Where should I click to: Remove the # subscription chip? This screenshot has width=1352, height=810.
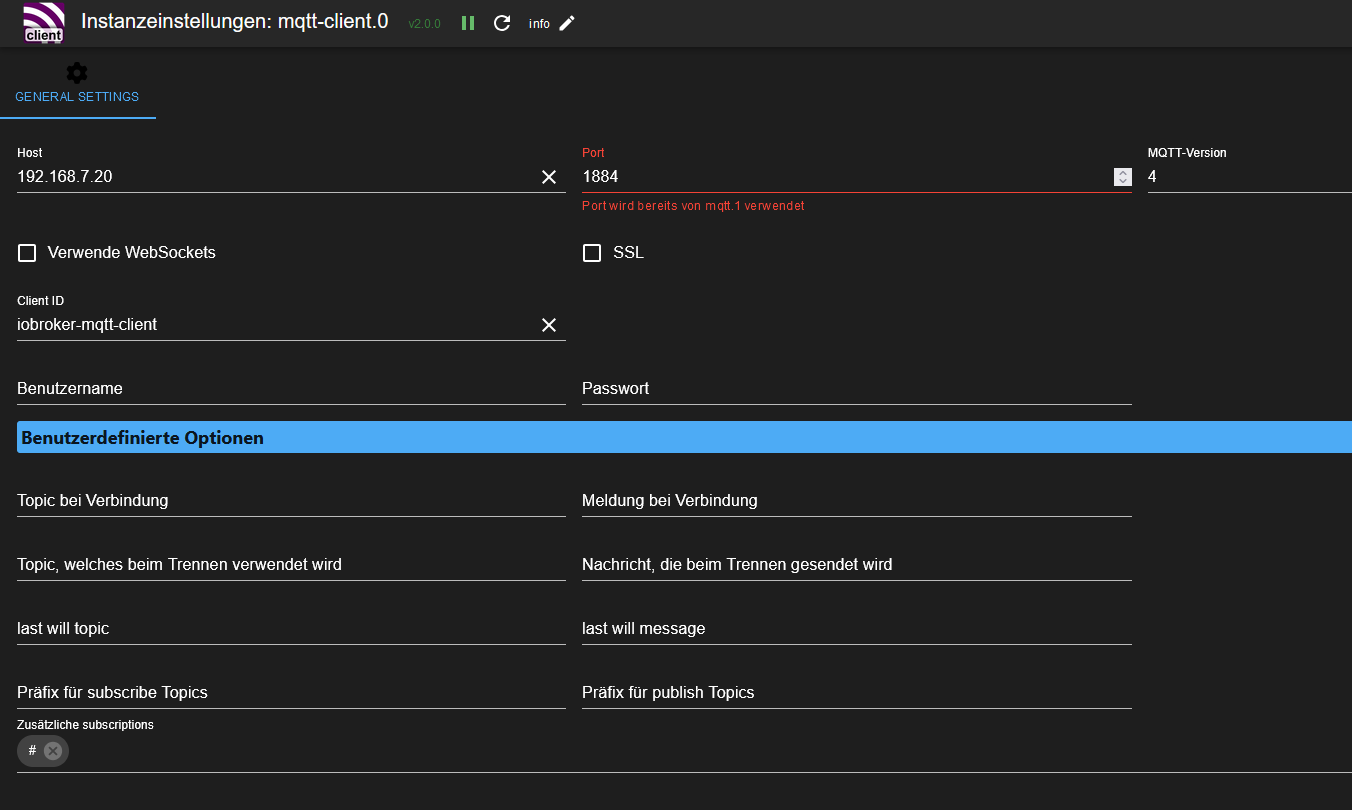pos(53,751)
